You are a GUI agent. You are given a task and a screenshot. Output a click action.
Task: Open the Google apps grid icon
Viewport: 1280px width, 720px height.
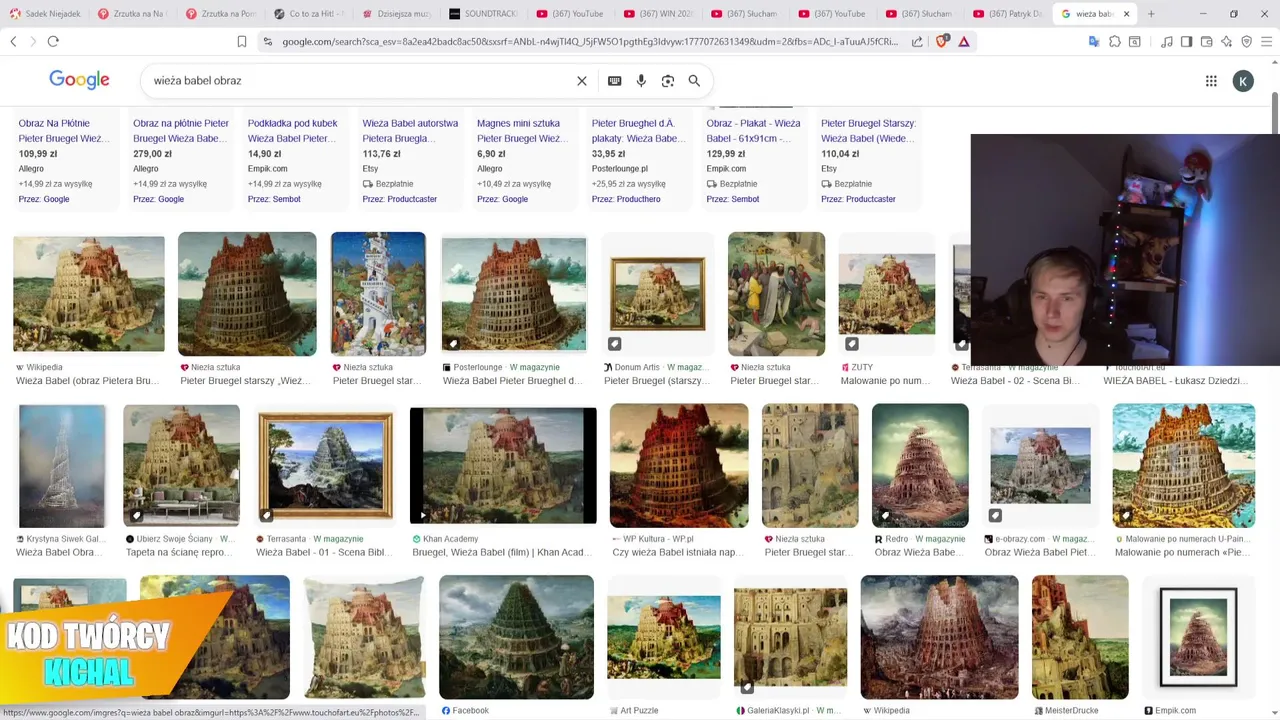point(1211,81)
